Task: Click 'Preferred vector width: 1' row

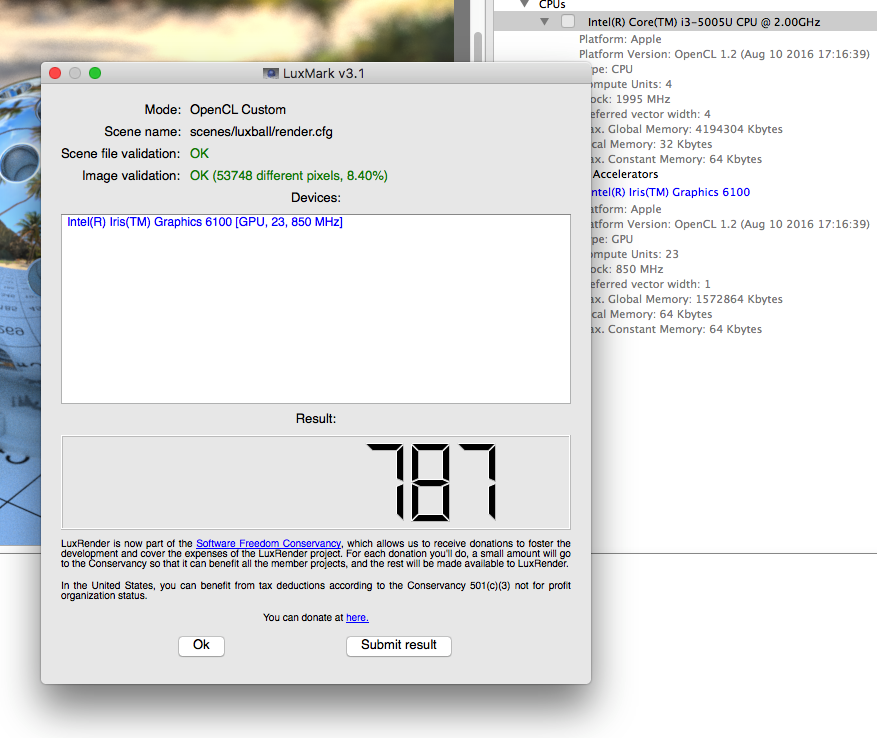Action: click(x=650, y=284)
